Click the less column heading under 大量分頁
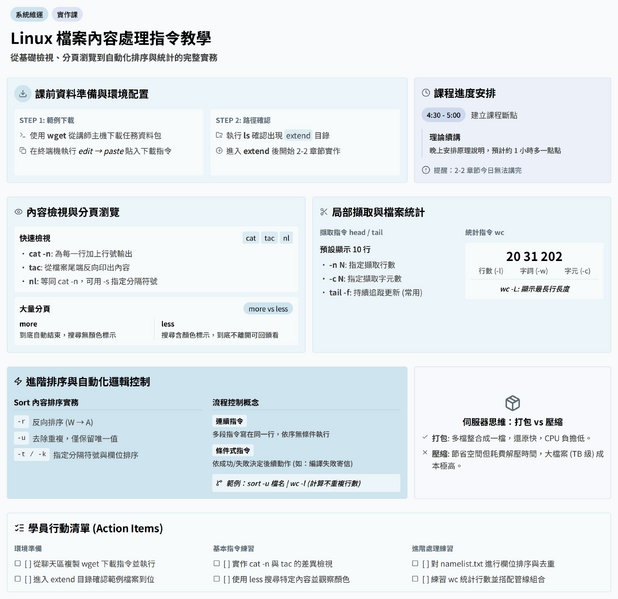618x599 pixels. 168,324
